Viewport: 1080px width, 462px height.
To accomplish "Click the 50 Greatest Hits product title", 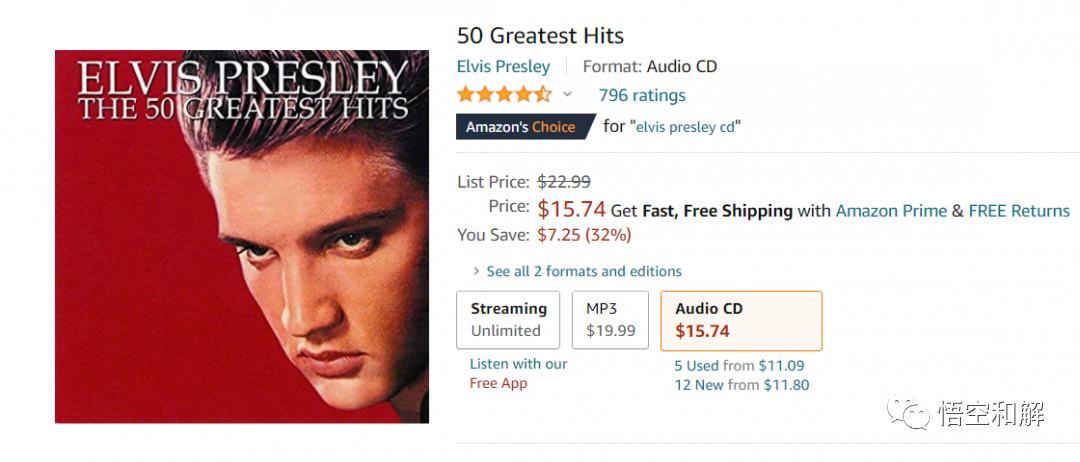I will click(540, 36).
